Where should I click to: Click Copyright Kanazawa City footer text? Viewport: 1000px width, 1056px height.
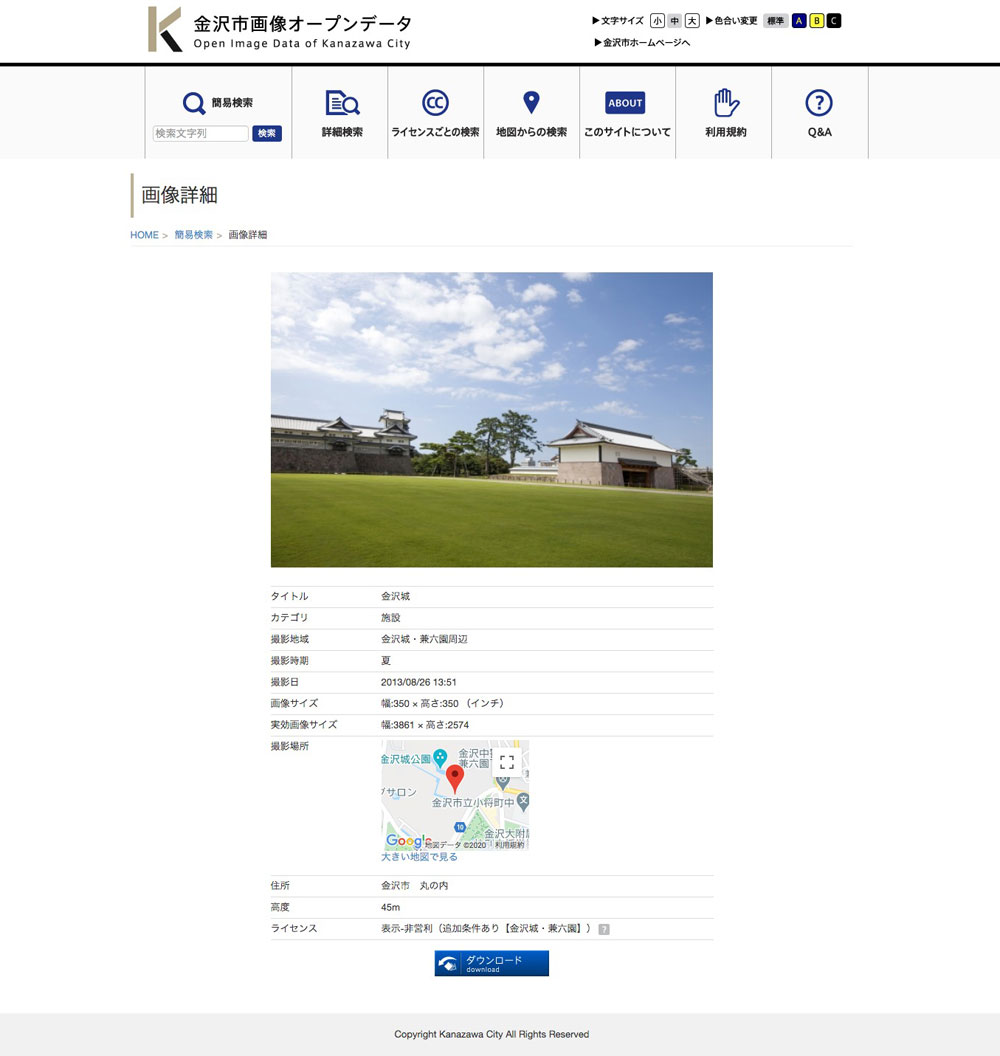[x=492, y=1034]
